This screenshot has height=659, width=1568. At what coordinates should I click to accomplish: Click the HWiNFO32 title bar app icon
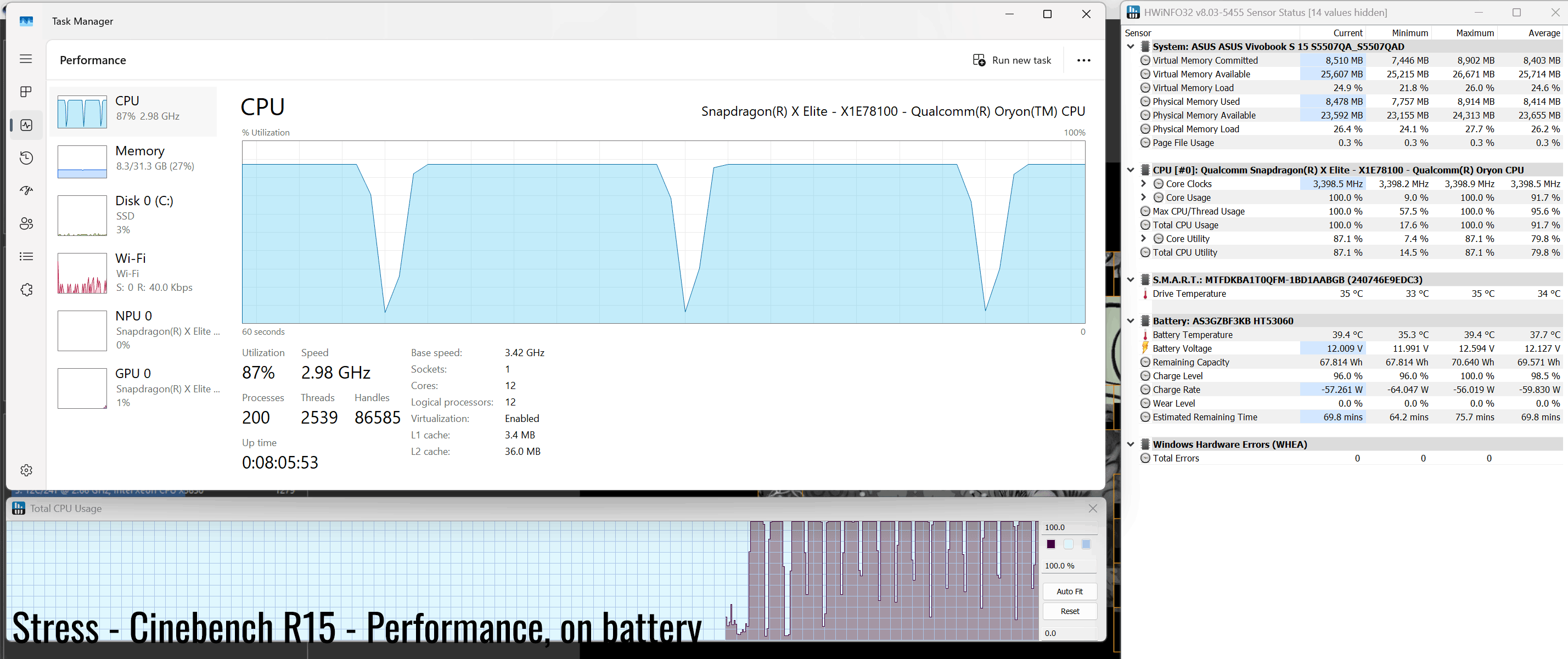pos(1133,12)
